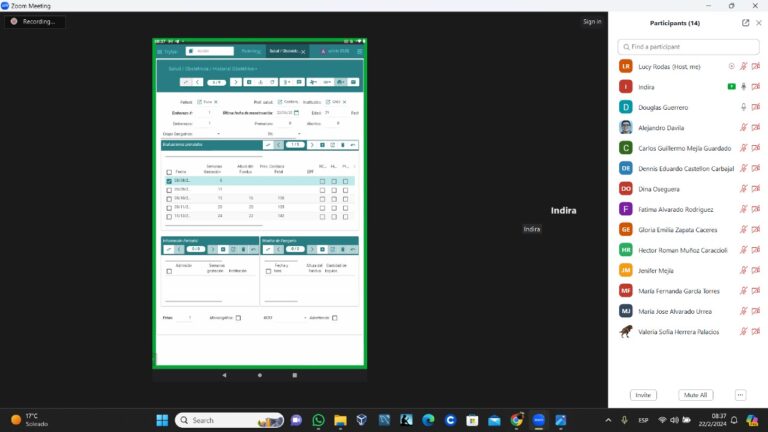Add new row in Monitor de Embarazo panel
The width and height of the screenshot is (768, 432).
[x=322, y=250]
